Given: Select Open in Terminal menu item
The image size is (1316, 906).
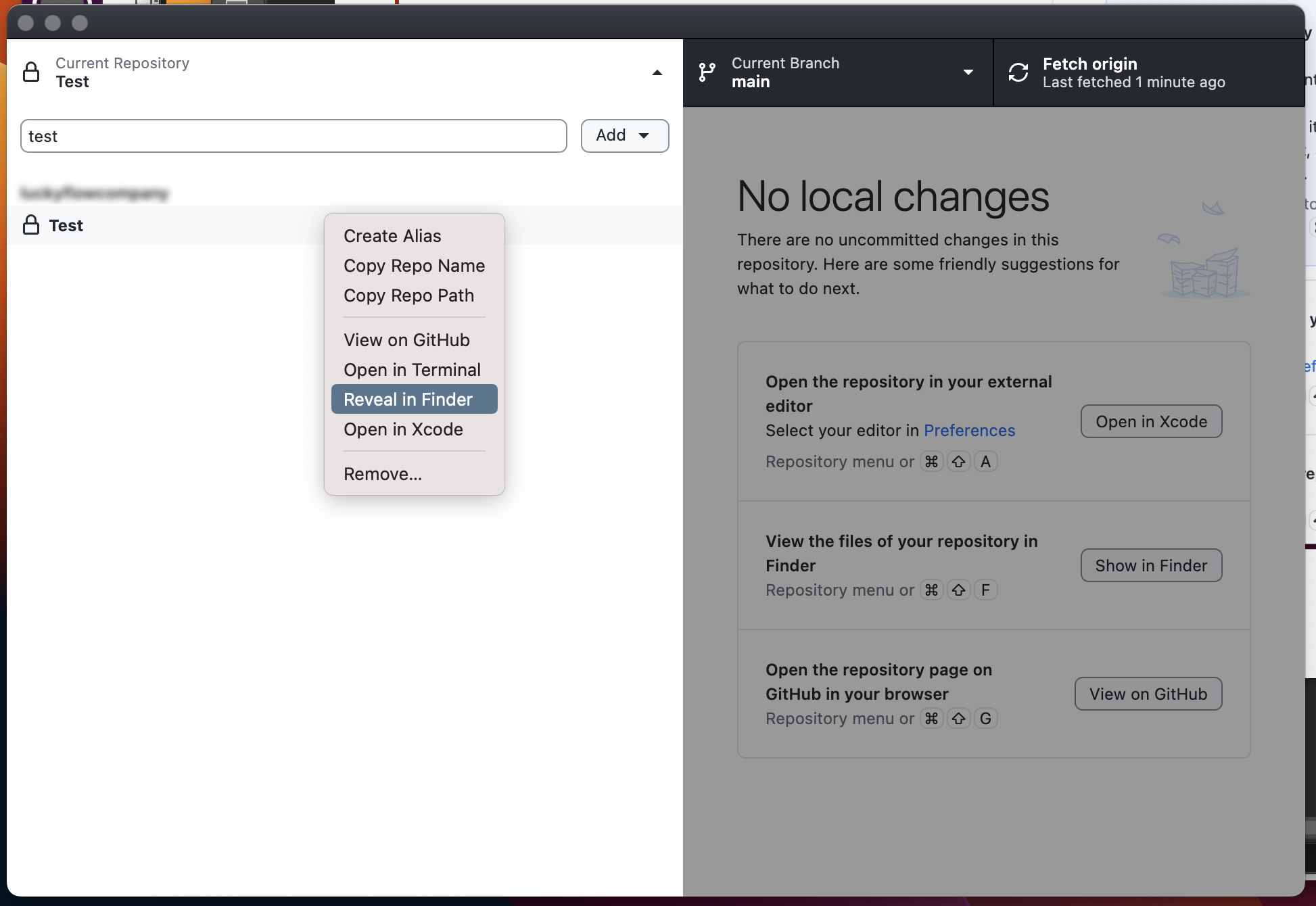Looking at the screenshot, I should [x=412, y=369].
